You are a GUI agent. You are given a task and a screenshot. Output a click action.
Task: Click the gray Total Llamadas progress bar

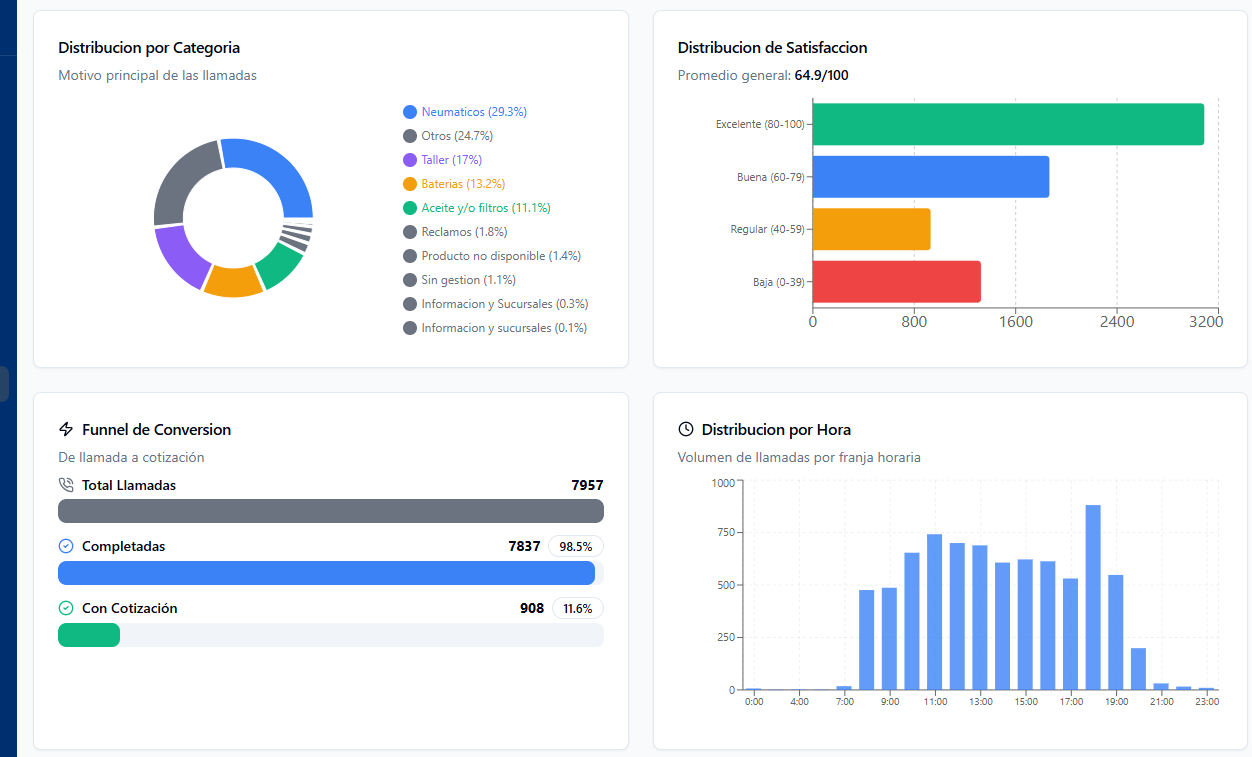331,511
